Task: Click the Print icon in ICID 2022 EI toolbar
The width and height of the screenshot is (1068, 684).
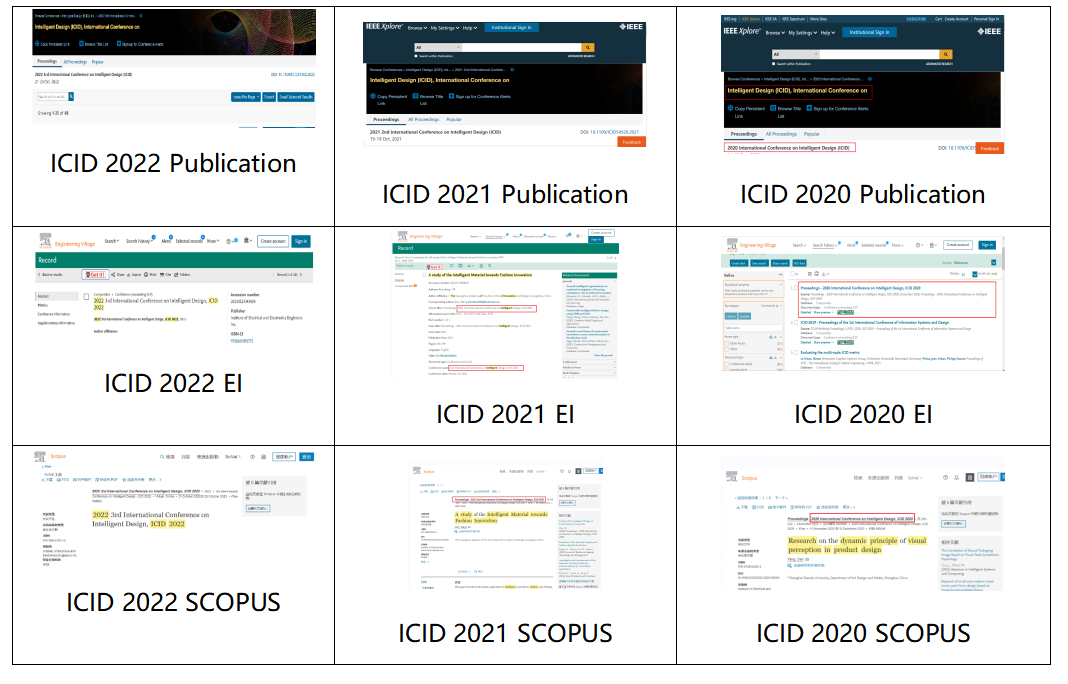Action: 146,275
